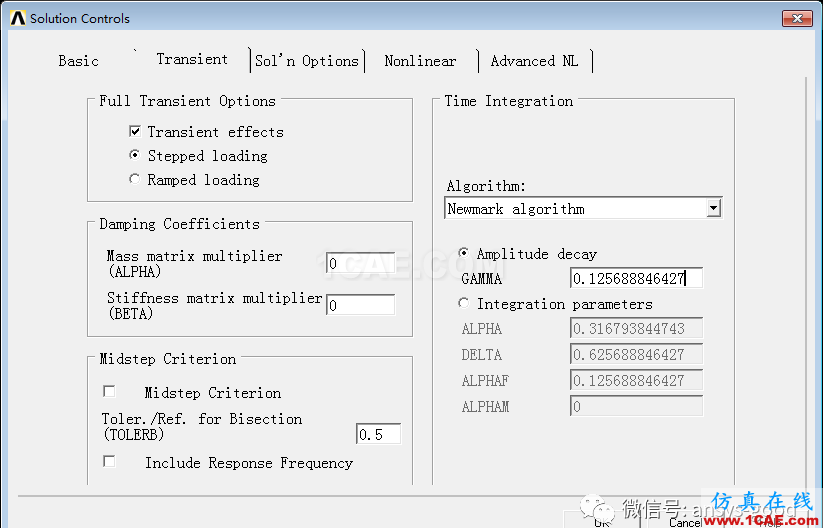The width and height of the screenshot is (823, 528).
Task: Click the DELTA label text
Action: (481, 355)
